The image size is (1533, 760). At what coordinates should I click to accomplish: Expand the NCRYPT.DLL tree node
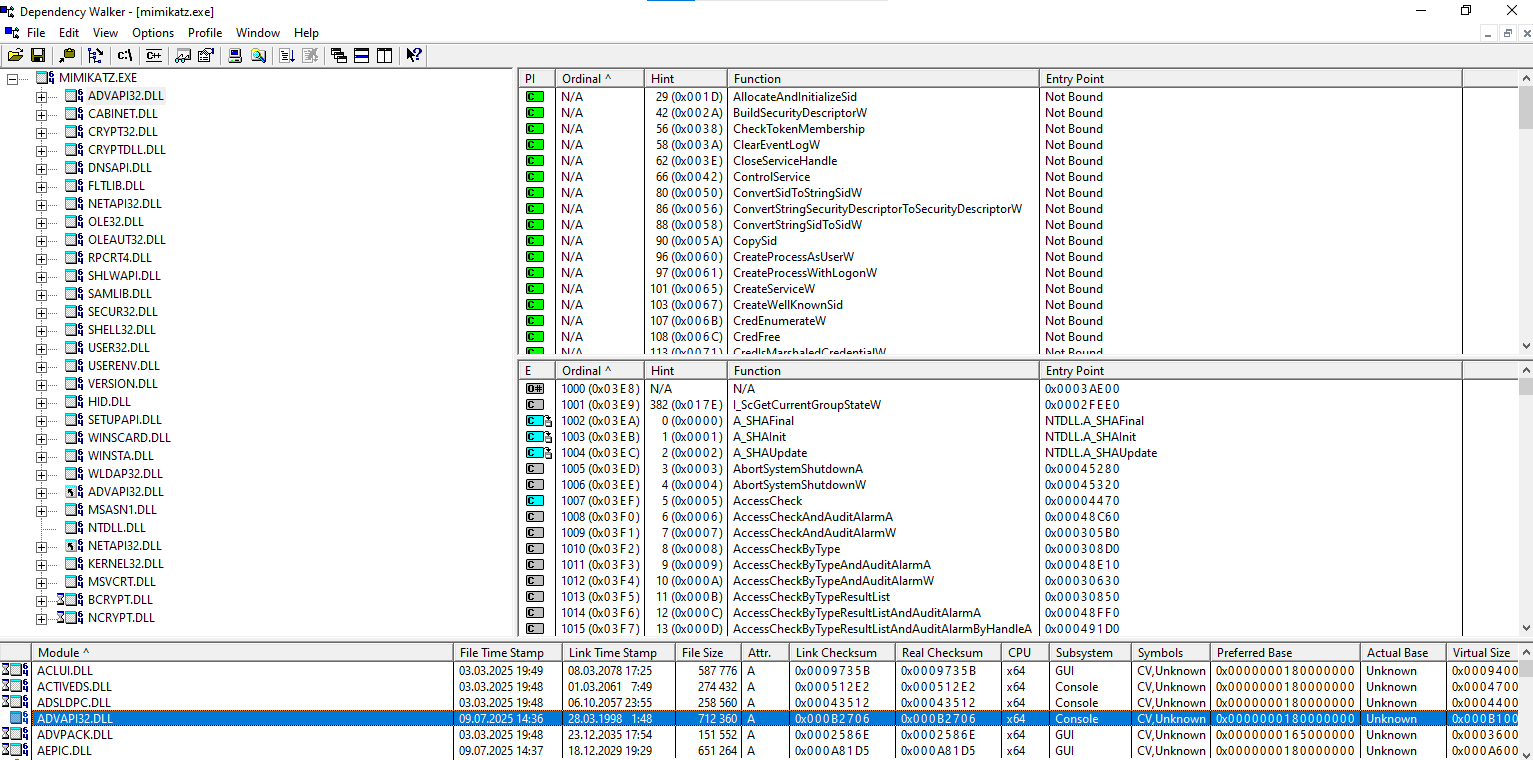tap(41, 618)
